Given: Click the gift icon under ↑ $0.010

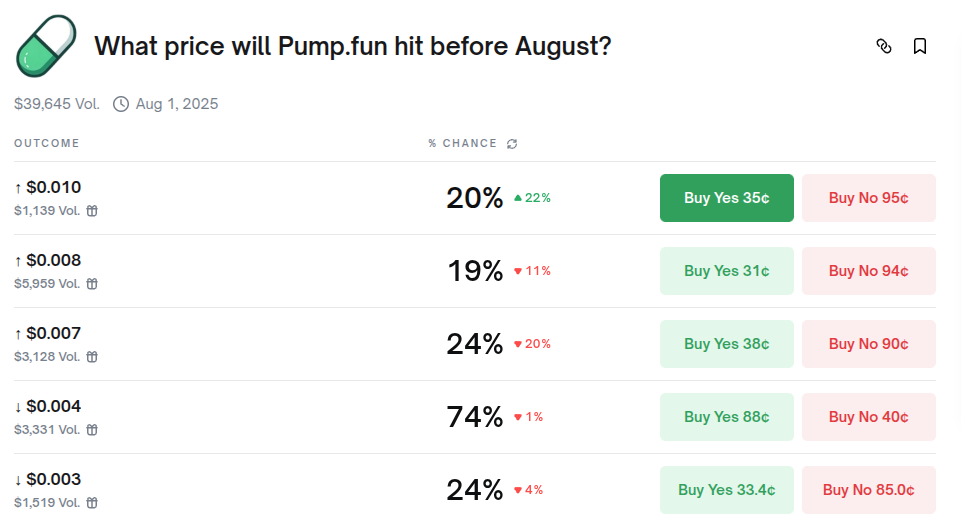Looking at the screenshot, I should coord(92,211).
